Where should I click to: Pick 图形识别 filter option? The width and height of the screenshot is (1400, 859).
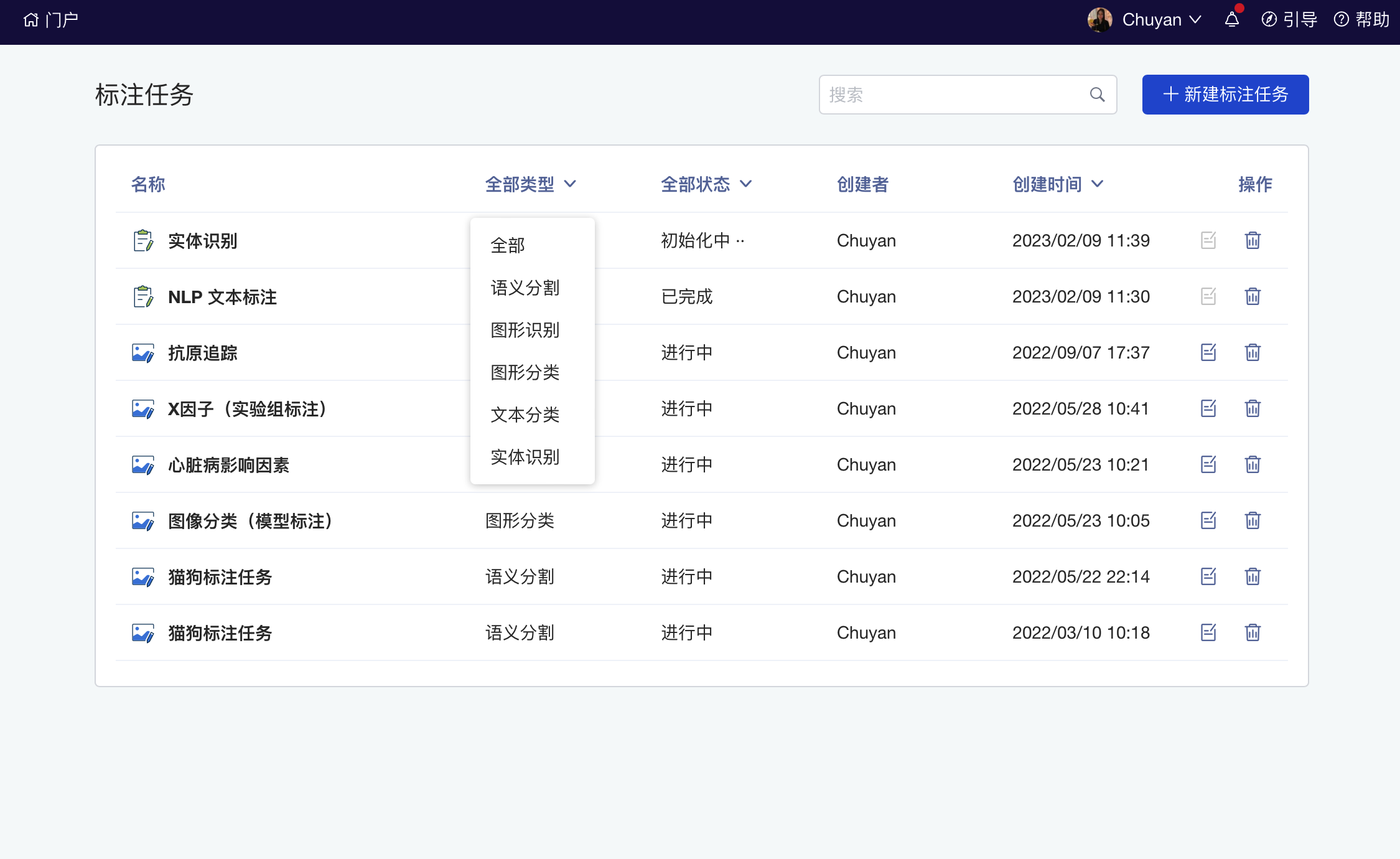click(525, 330)
